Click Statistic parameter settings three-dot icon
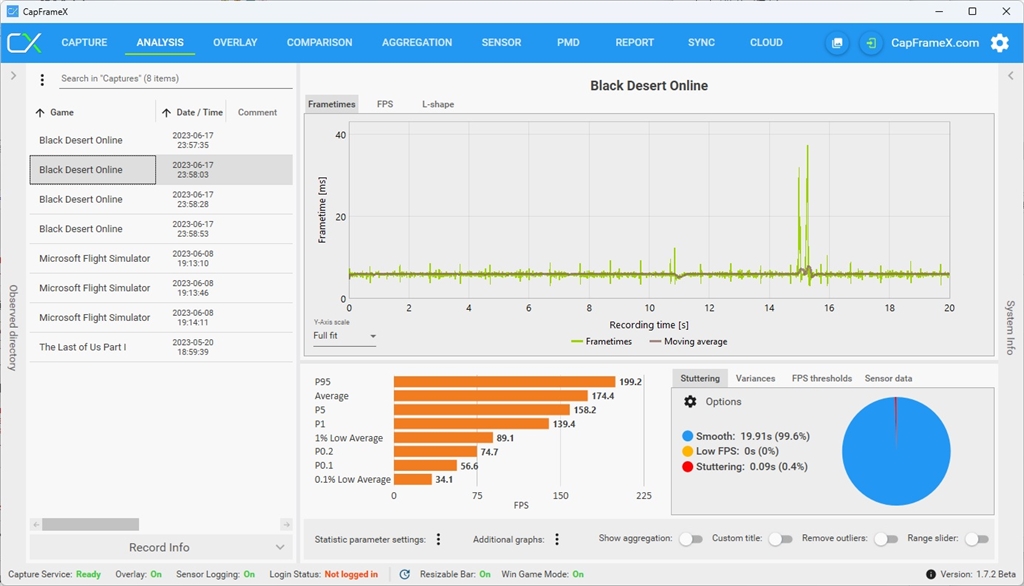Viewport: 1024px width, 586px height. (x=438, y=539)
